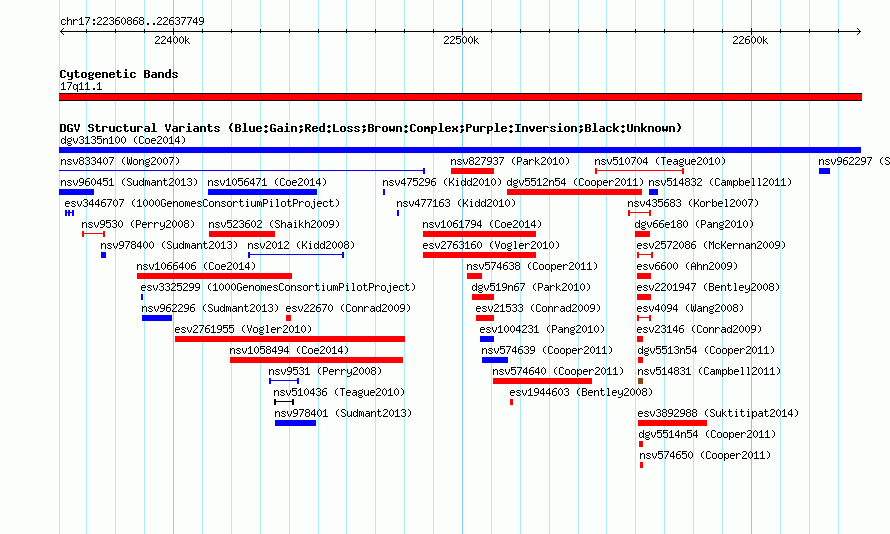Image resolution: width=890 pixels, height=534 pixels.
Task: Click nsv435683 (Korbel2007) variant label
Action: (693, 203)
